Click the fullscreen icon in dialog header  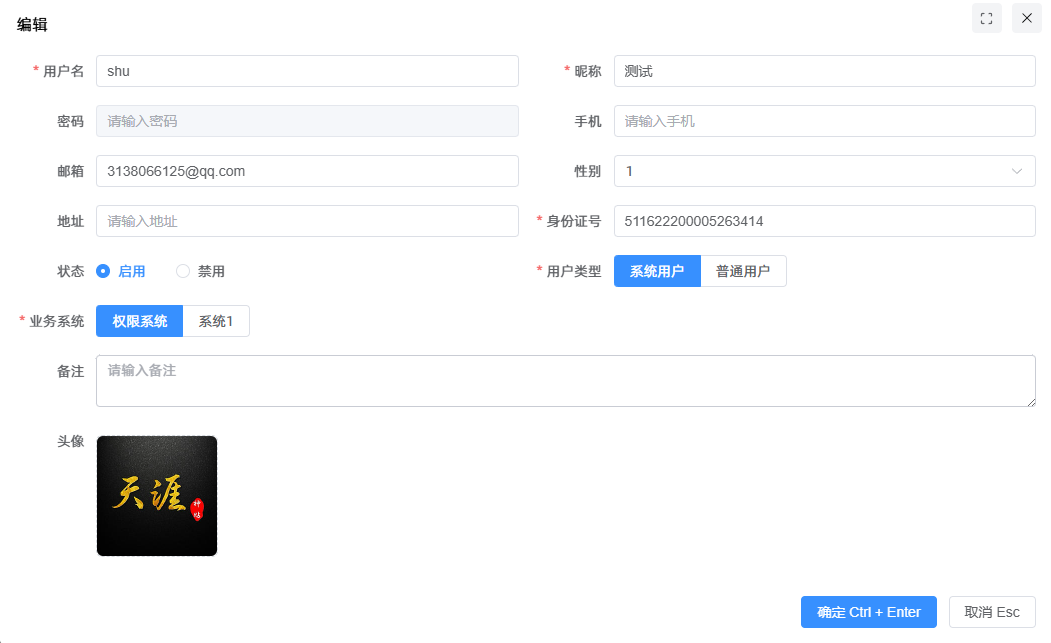(x=986, y=18)
